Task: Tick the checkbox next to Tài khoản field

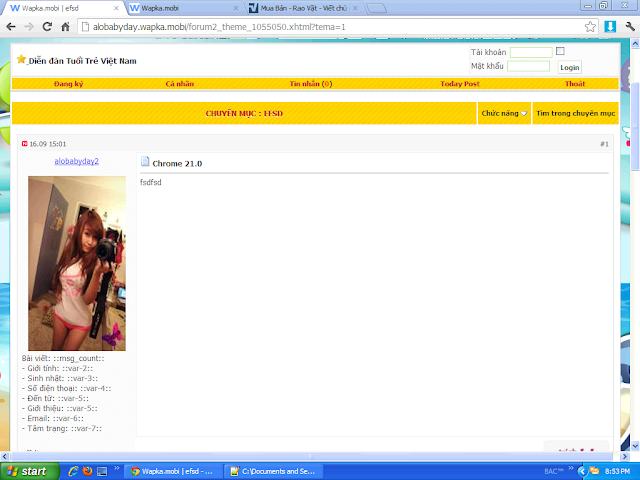Action: [560, 51]
